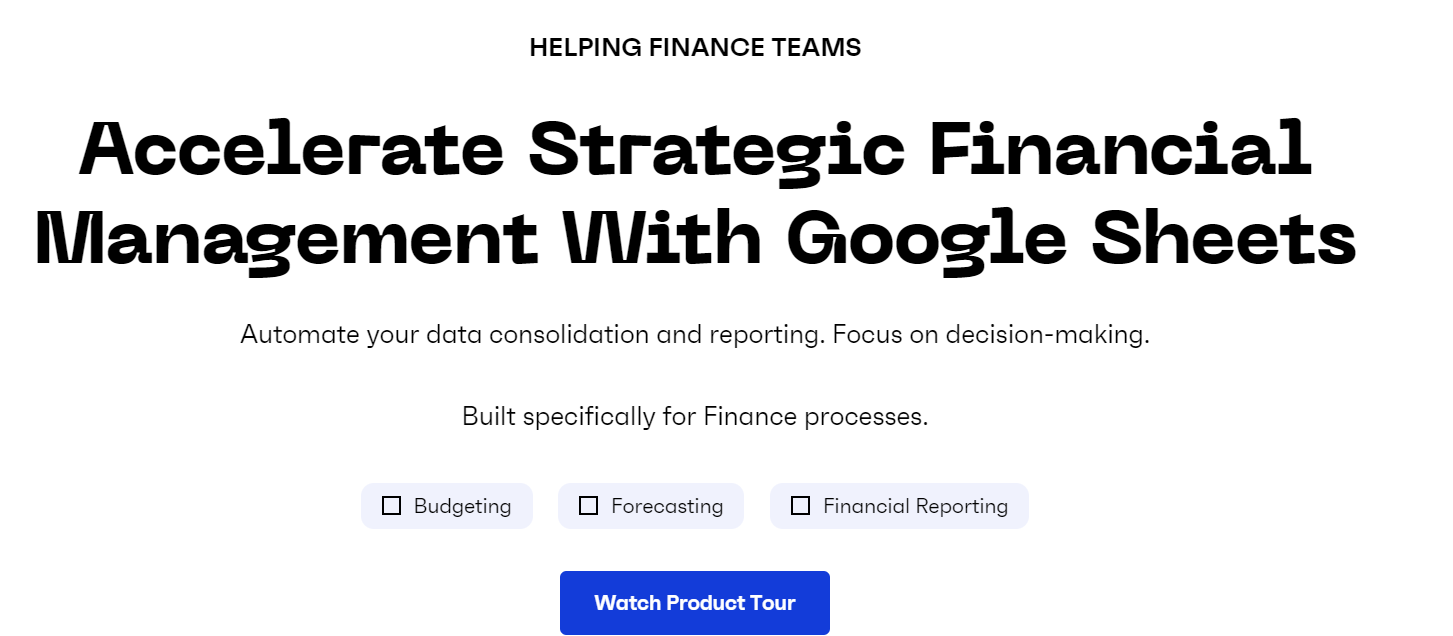Click the HELPING FINANCE TEAMS label
The width and height of the screenshot is (1453, 636).
point(696,46)
